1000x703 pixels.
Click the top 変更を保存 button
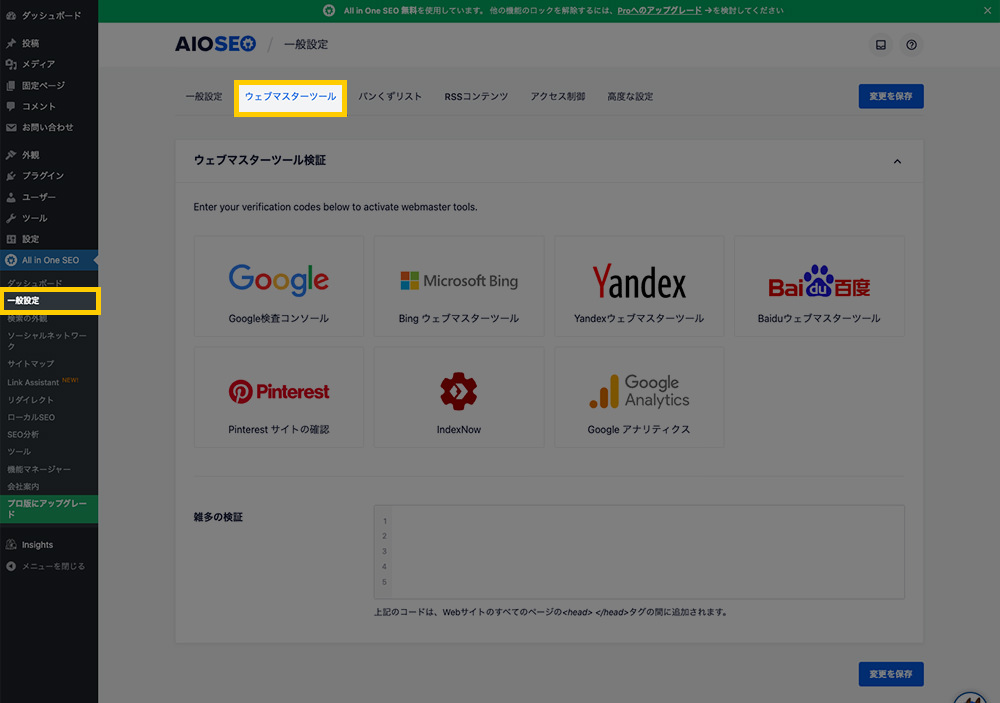pyautogui.click(x=891, y=96)
